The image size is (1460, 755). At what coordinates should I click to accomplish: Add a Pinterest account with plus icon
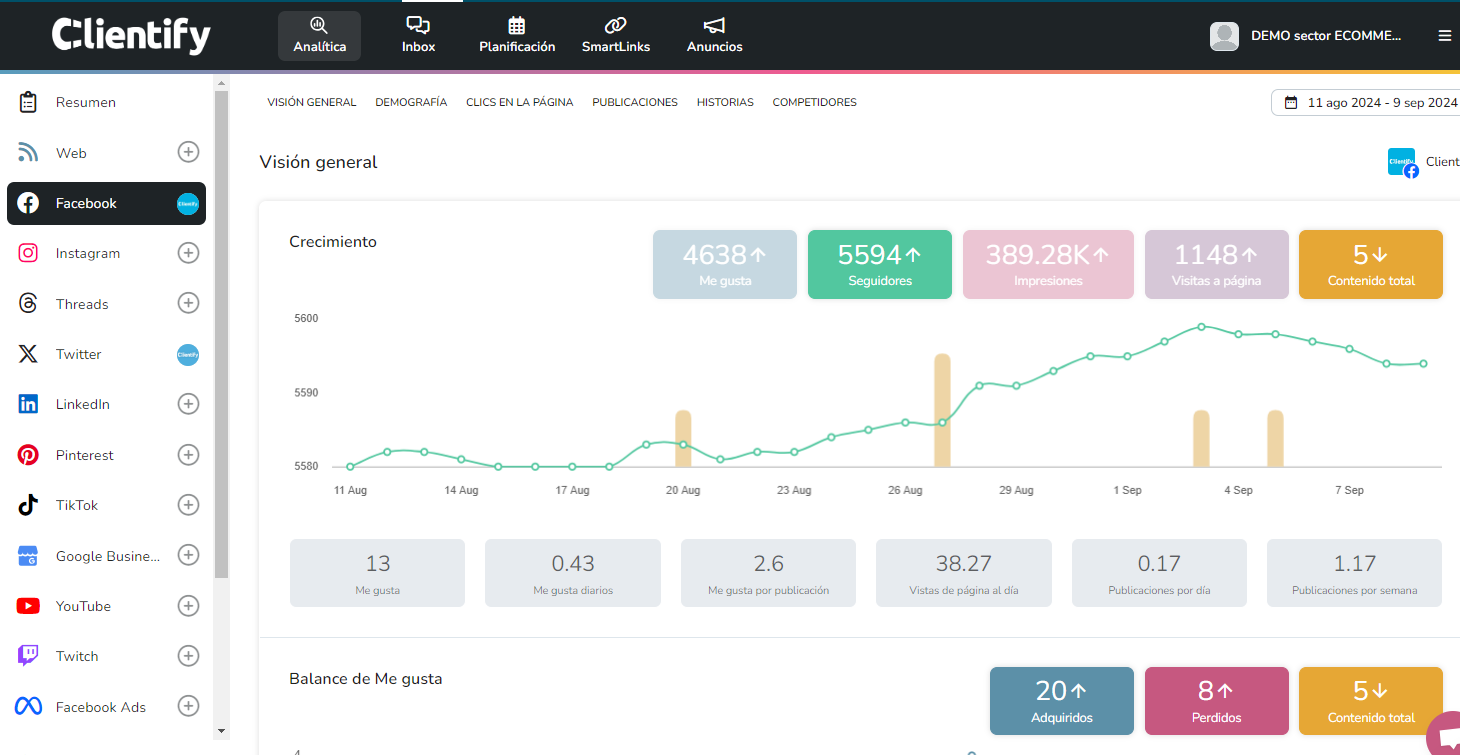click(188, 455)
